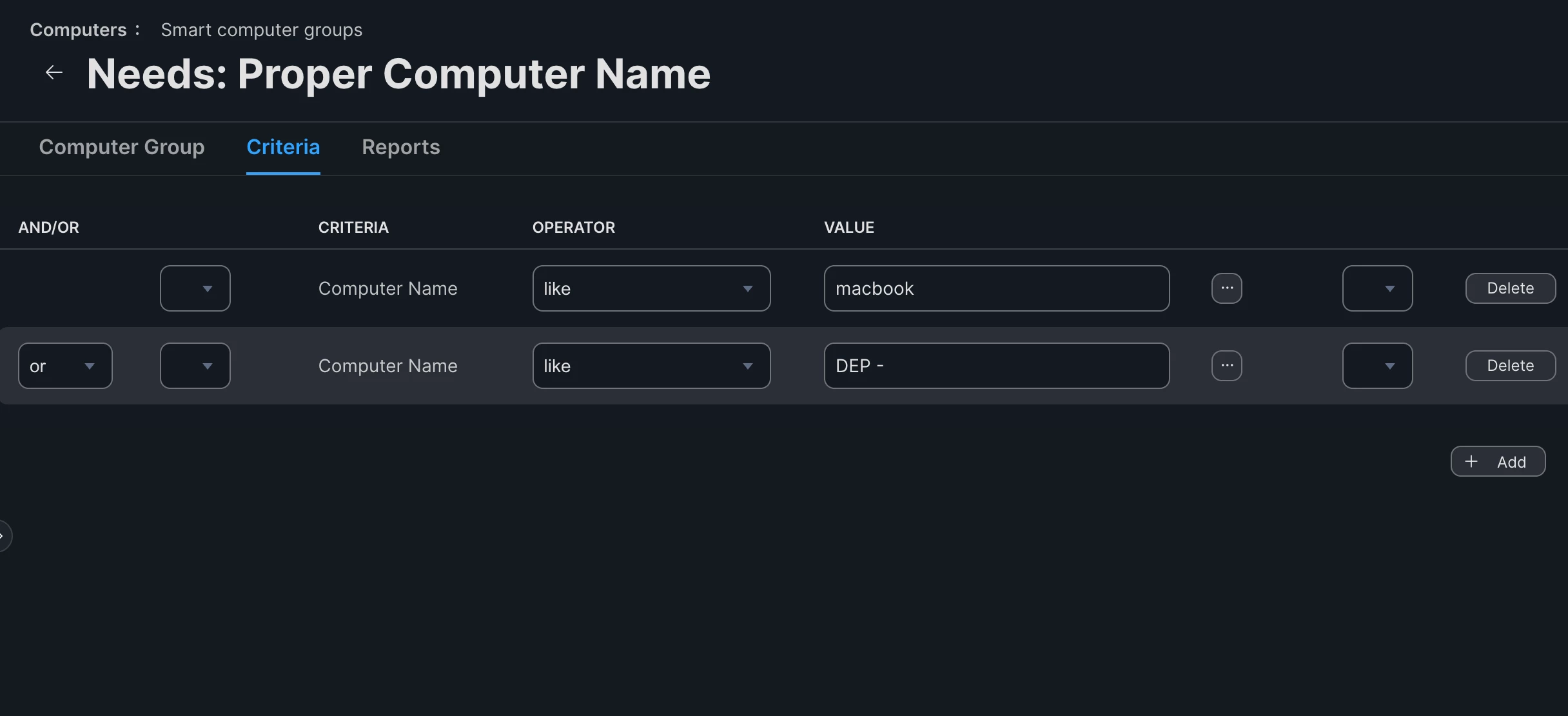Expand the collapsed sidebar chevron

point(3,536)
